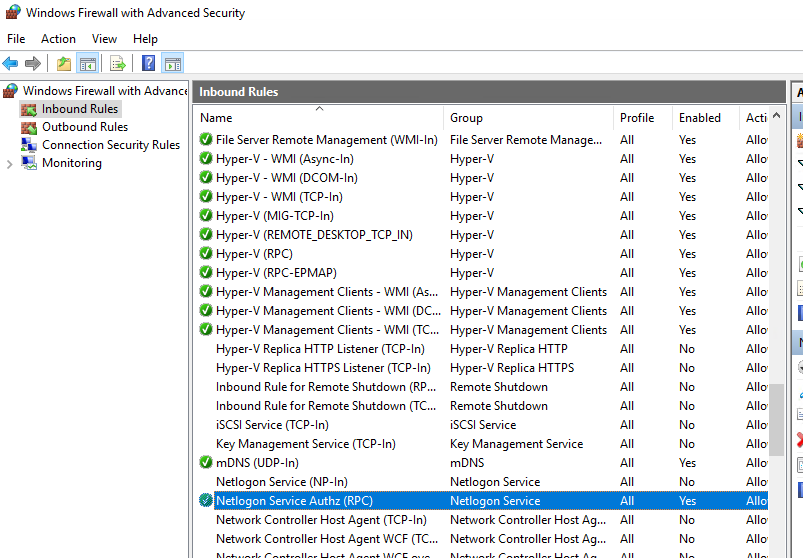Click the Inbound Rules tree icon
This screenshot has width=803, height=558.
point(29,109)
